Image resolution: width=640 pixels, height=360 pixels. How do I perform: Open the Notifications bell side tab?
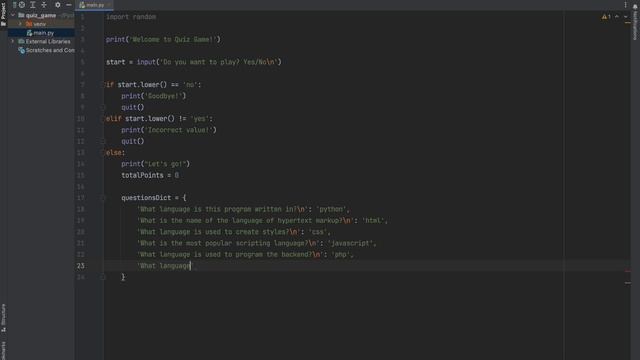click(635, 21)
